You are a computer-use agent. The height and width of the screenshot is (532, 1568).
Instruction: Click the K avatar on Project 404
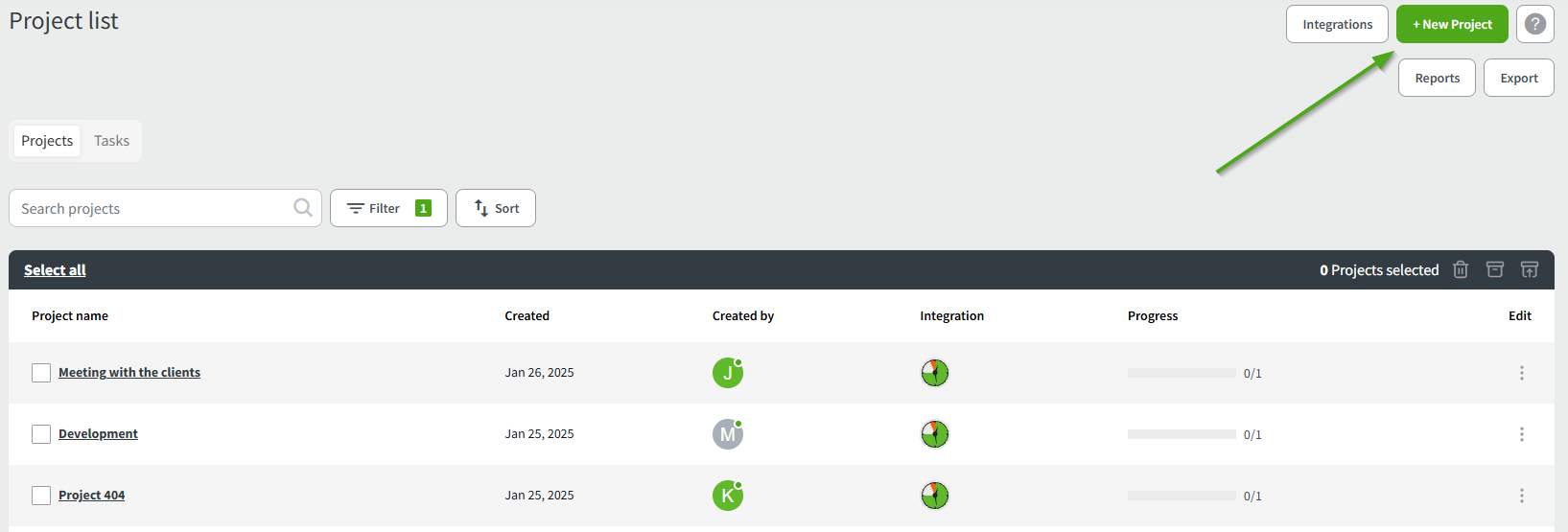click(x=727, y=496)
